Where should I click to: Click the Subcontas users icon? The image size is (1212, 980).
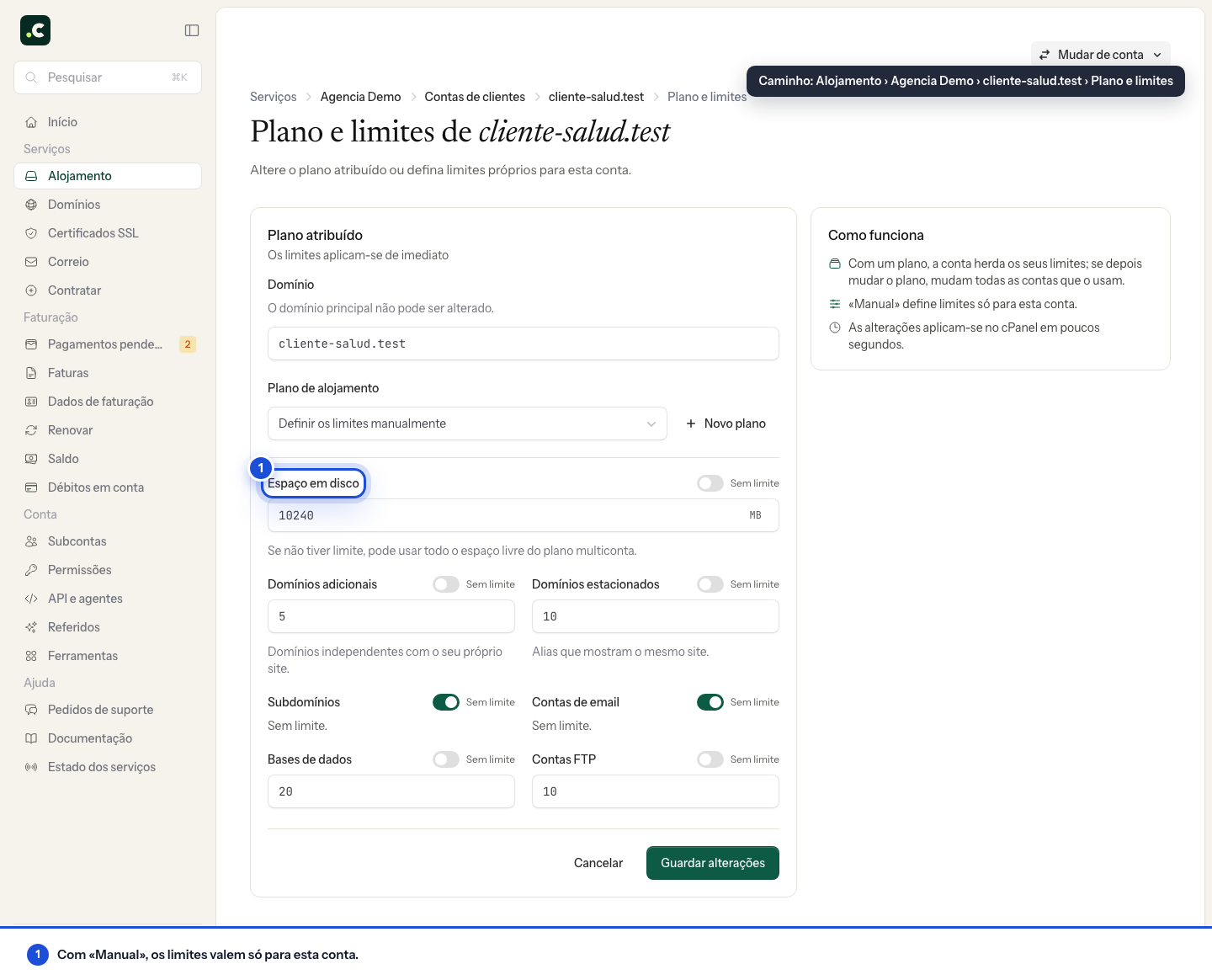31,541
